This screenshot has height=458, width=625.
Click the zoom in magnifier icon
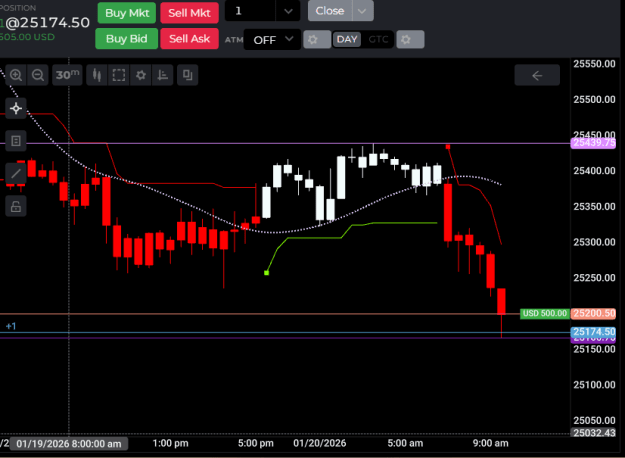(16, 75)
